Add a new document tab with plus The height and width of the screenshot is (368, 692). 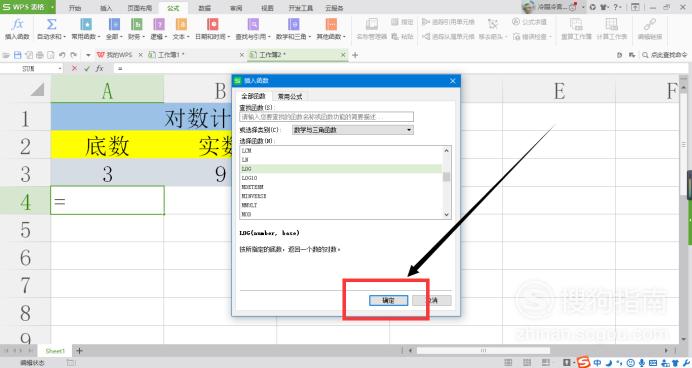pyautogui.click(x=355, y=55)
